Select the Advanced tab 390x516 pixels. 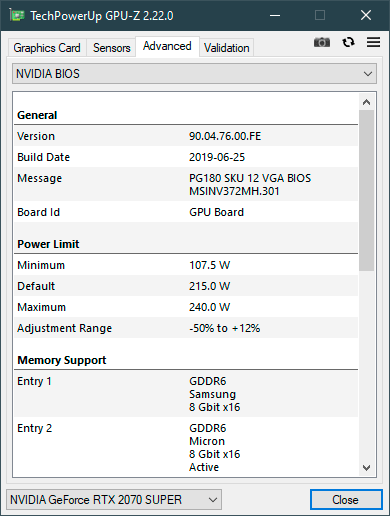(167, 46)
